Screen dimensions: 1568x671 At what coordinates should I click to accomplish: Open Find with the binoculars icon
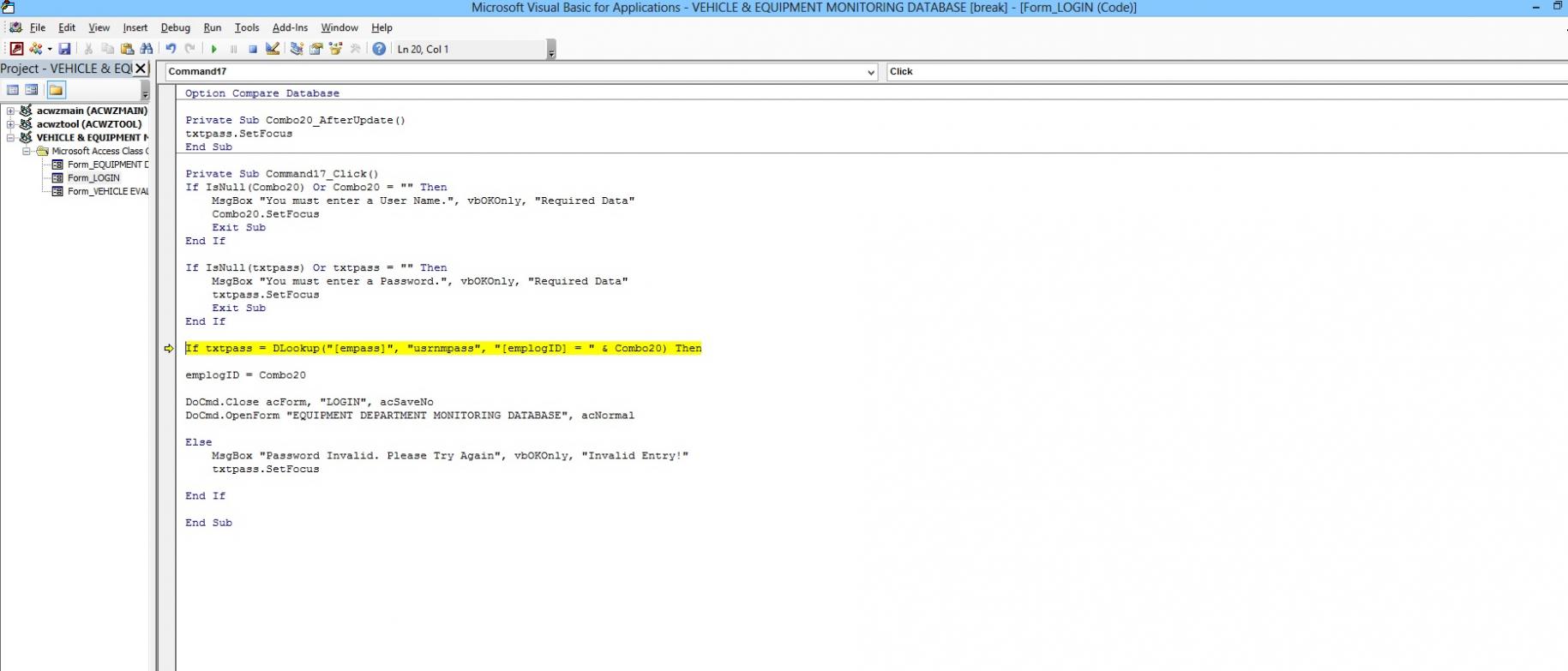[x=147, y=49]
